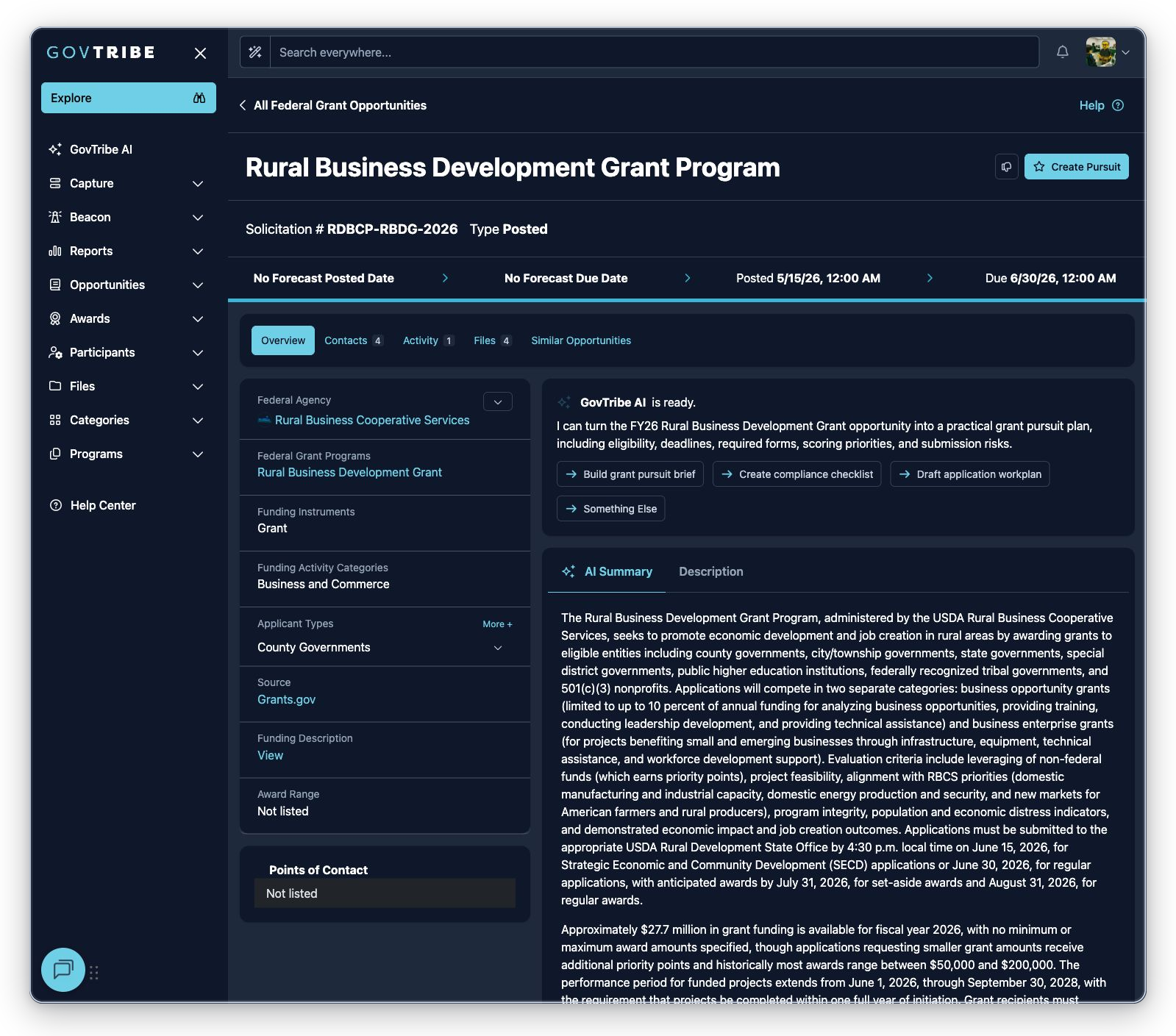This screenshot has height=1036, width=1176.
Task: Open the dropdown arrow beside the avatar
Action: [1125, 52]
